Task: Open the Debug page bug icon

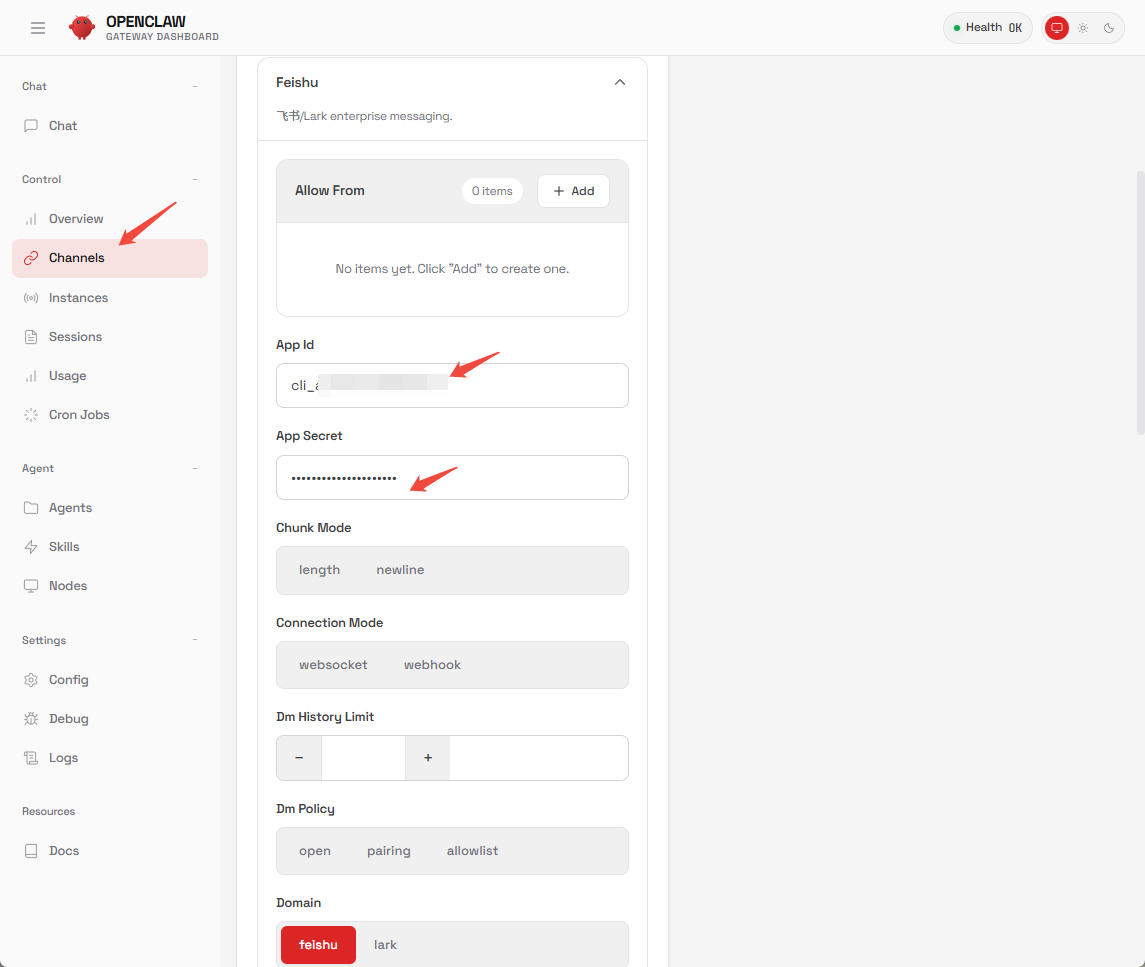Action: [x=31, y=719]
